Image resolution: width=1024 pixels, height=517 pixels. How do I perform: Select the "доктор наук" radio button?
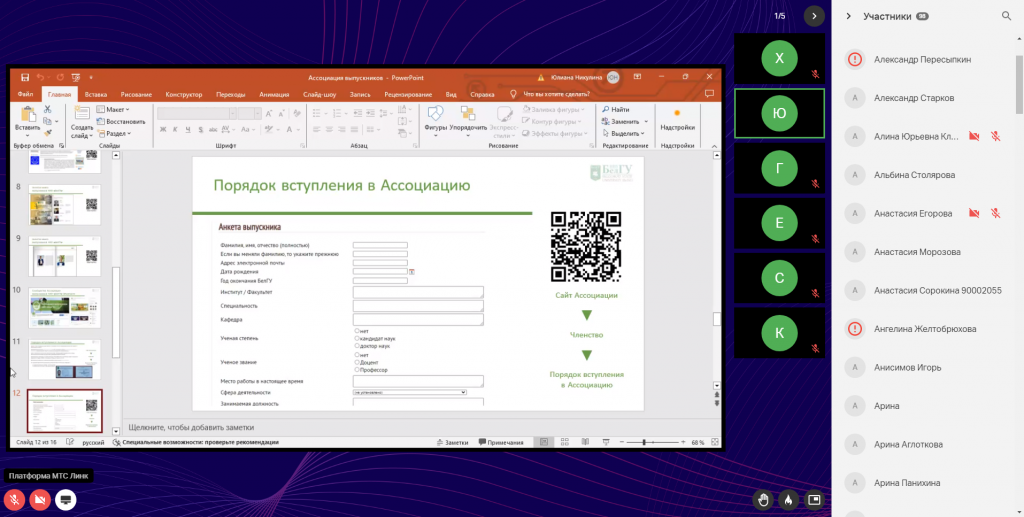(357, 346)
